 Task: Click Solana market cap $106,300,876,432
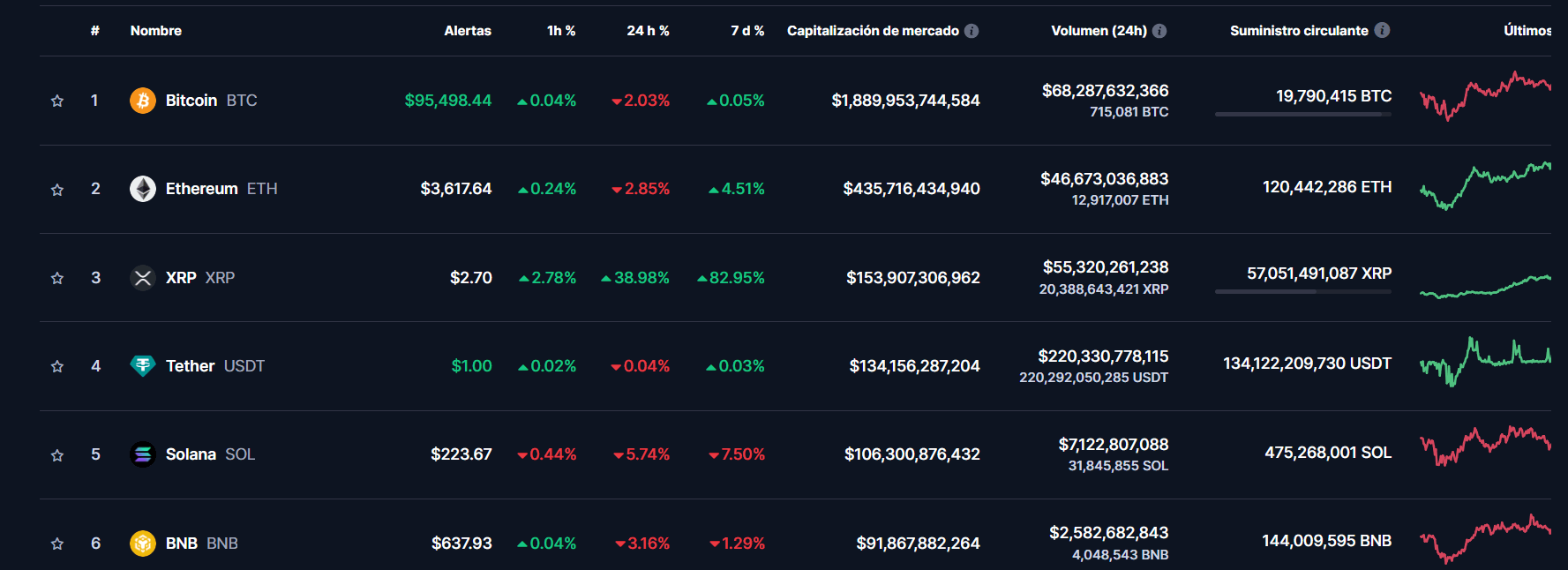912,454
